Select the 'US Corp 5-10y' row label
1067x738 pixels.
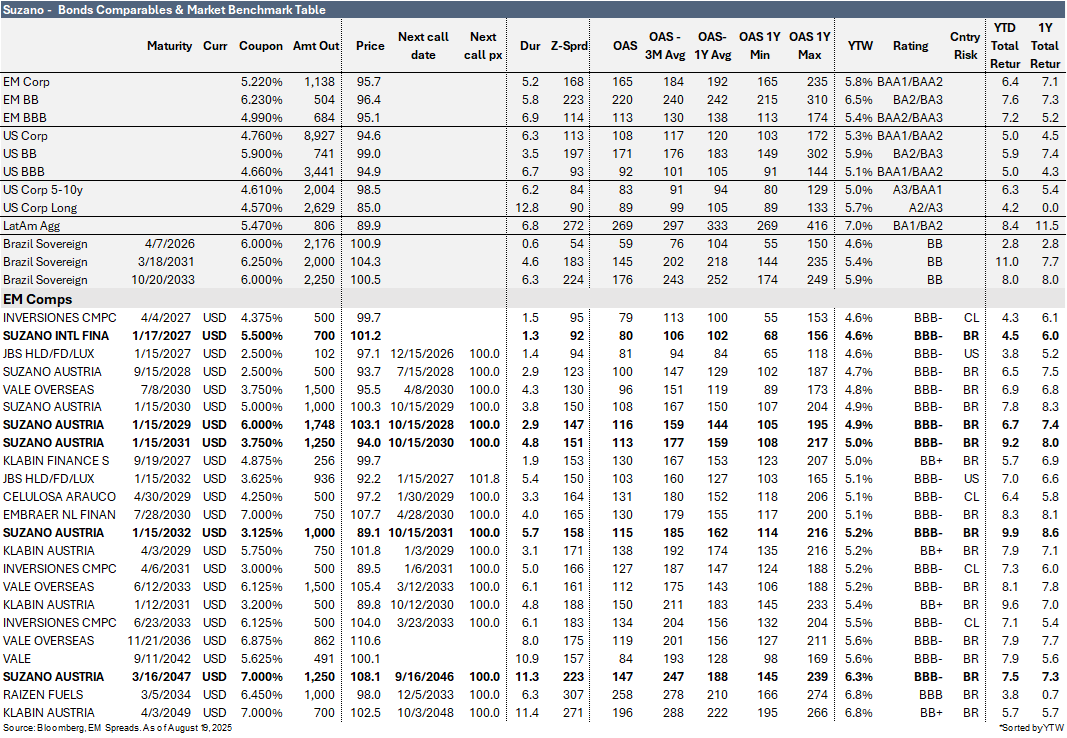43,190
